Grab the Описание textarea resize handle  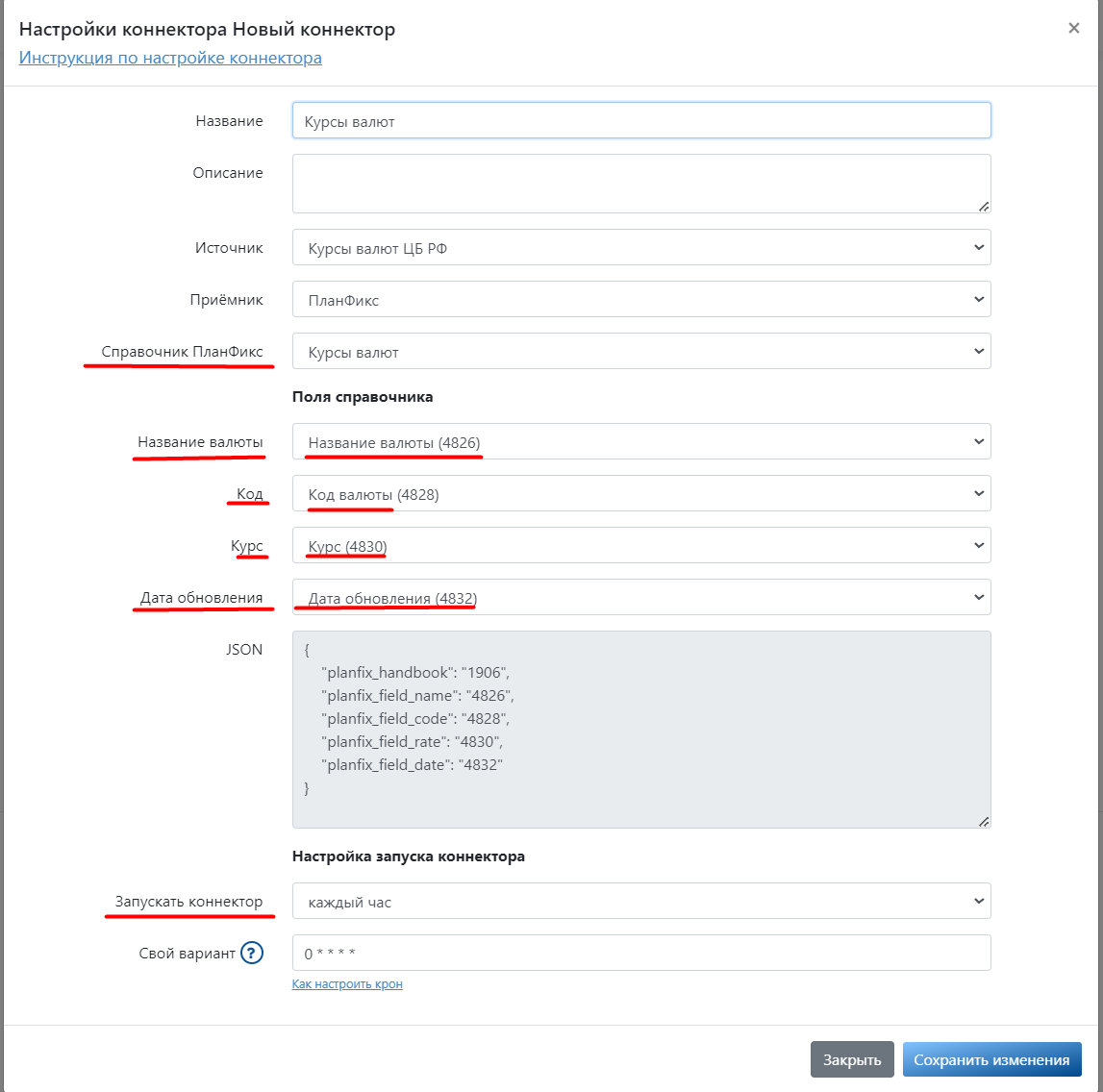(x=984, y=206)
